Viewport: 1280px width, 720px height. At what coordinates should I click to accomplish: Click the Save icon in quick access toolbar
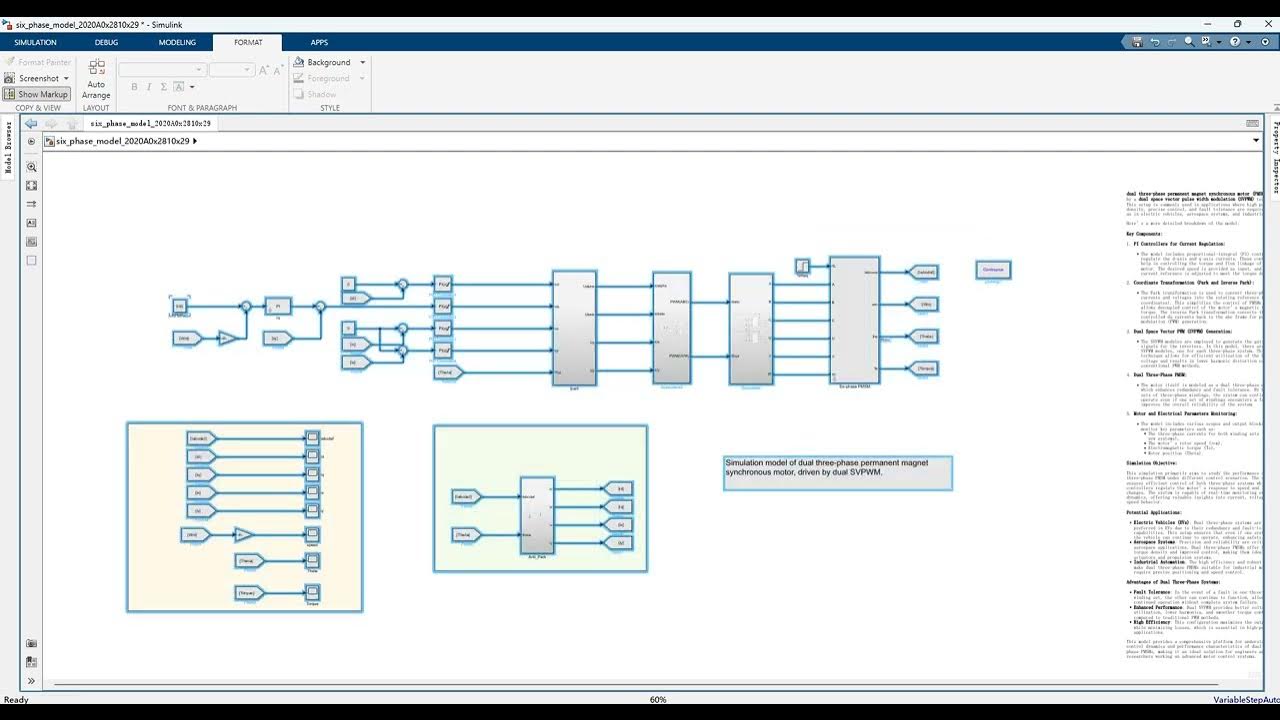[x=1137, y=42]
